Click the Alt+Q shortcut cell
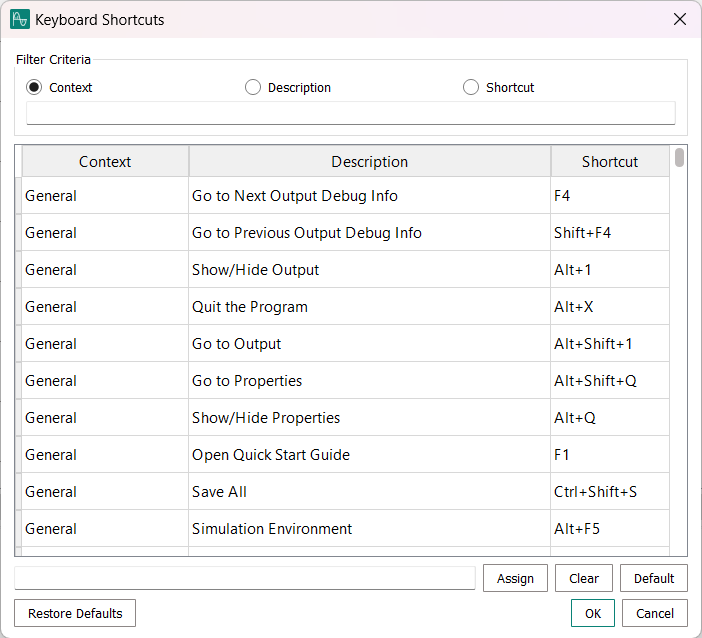This screenshot has width=702, height=638. pyautogui.click(x=610, y=418)
